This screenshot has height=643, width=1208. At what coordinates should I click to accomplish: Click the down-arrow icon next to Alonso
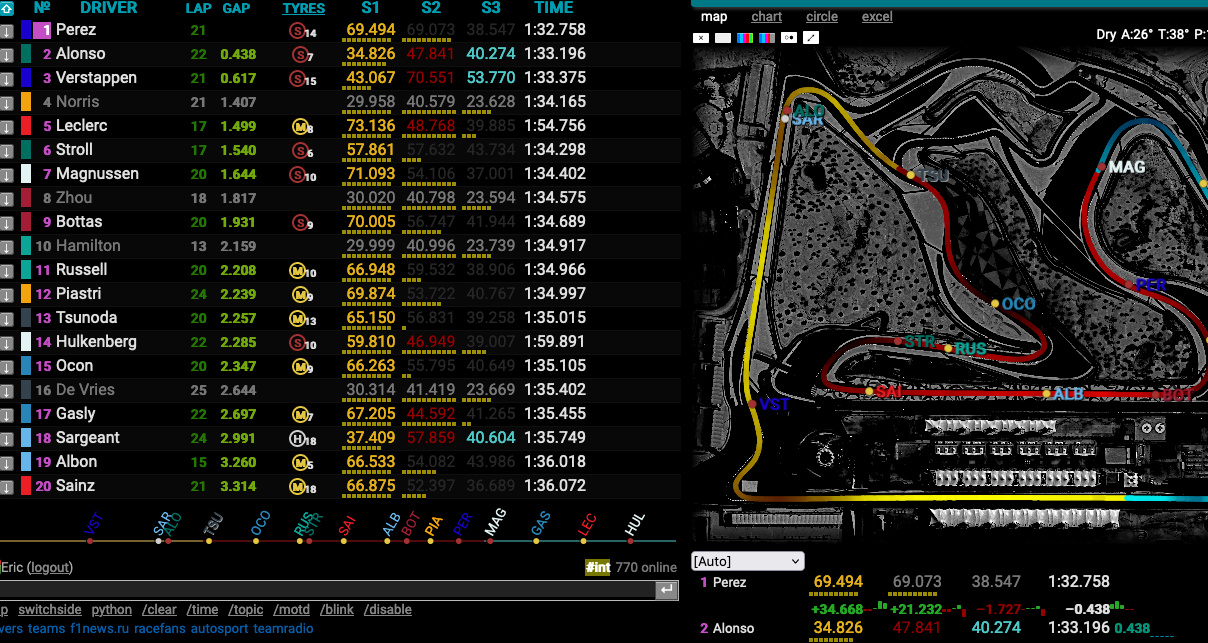6,55
